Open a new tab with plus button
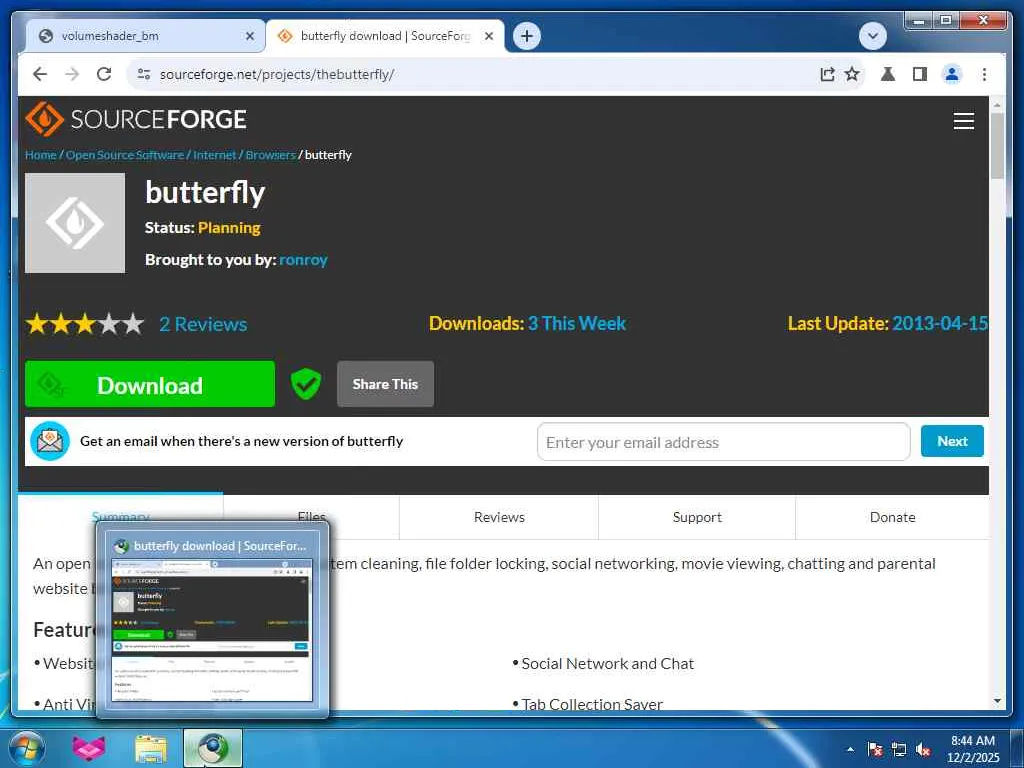Image resolution: width=1024 pixels, height=768 pixels. tap(527, 36)
